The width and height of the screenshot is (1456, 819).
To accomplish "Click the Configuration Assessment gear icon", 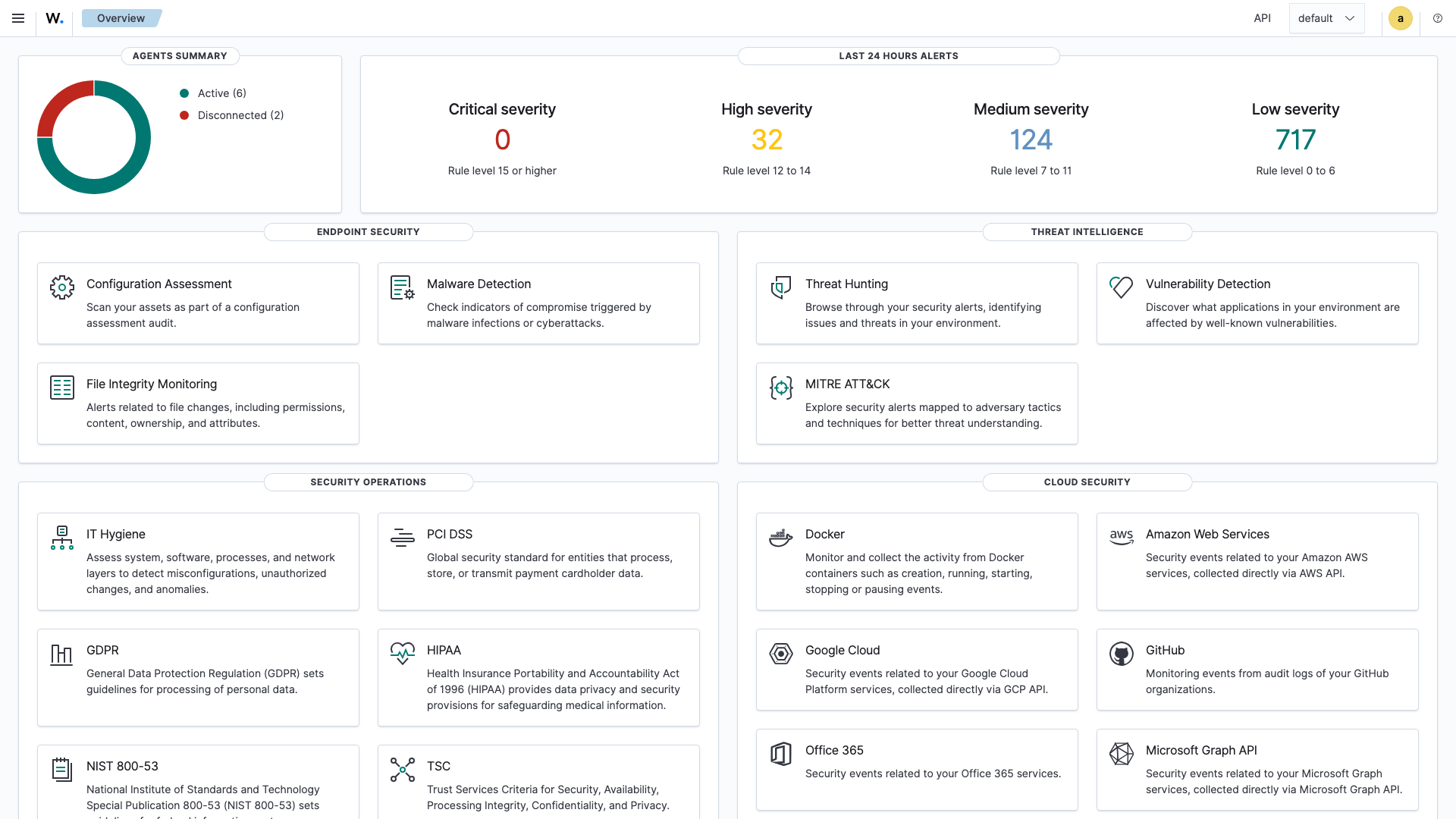I will point(62,287).
